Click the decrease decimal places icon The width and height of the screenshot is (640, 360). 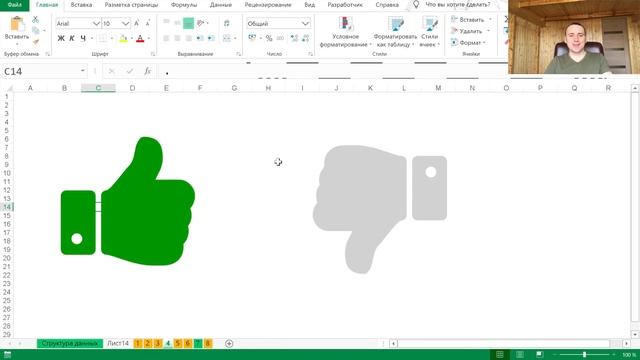[x=305, y=38]
